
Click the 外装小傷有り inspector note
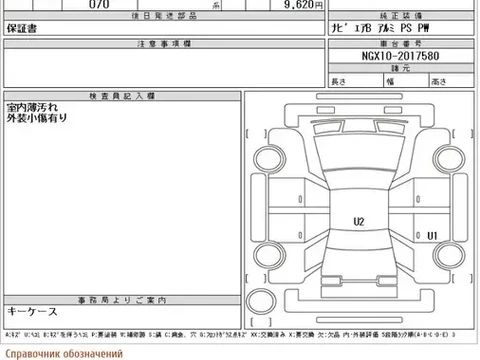click(37, 118)
